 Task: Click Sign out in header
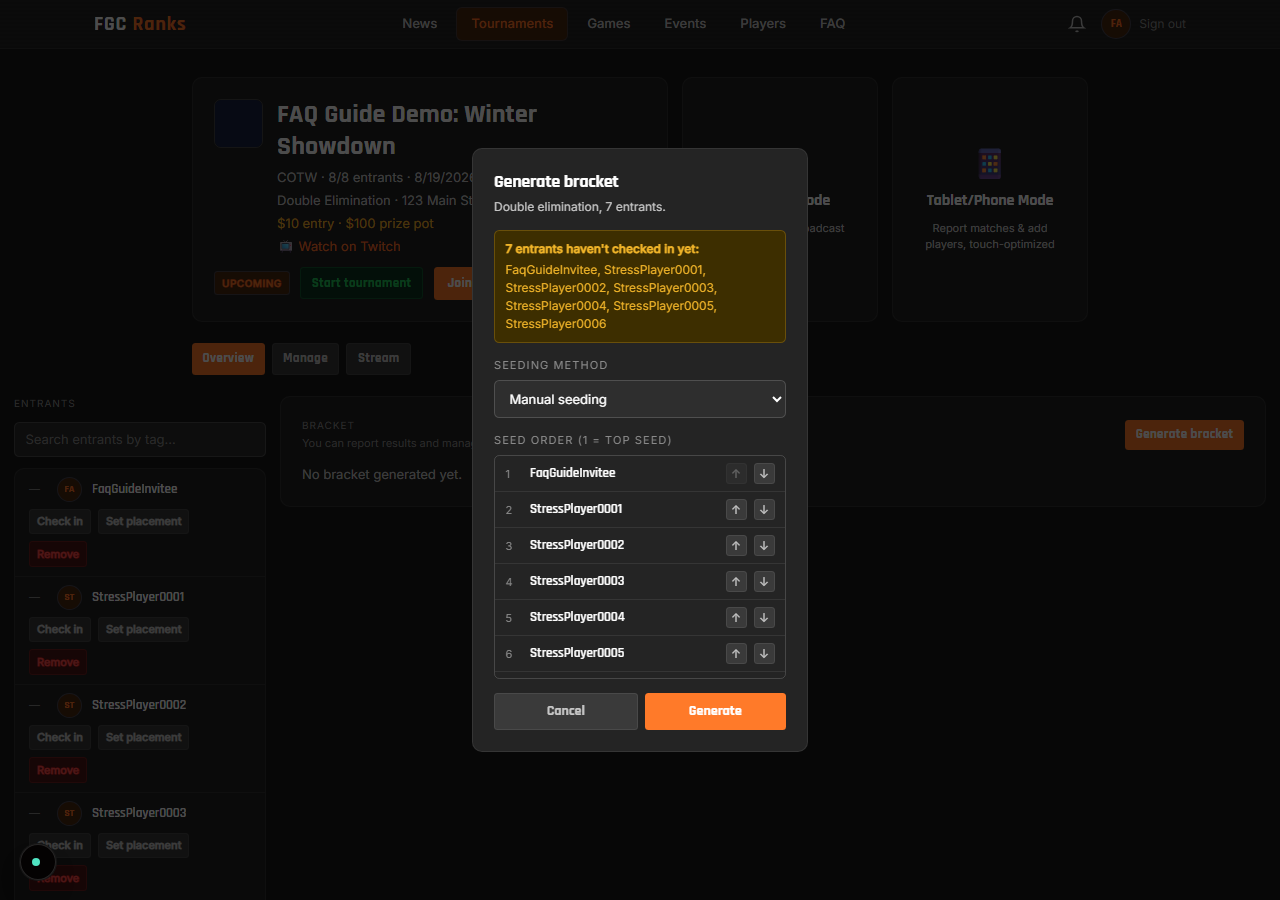point(1163,24)
